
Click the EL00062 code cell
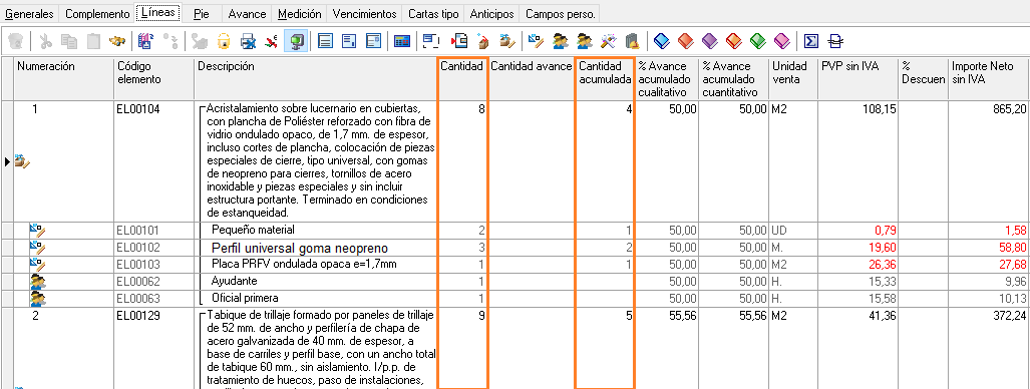pos(154,281)
